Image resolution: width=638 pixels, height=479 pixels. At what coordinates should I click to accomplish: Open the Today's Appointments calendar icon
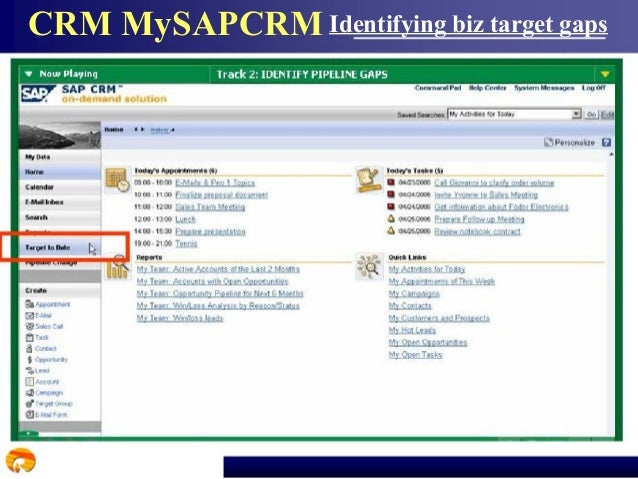pos(117,179)
